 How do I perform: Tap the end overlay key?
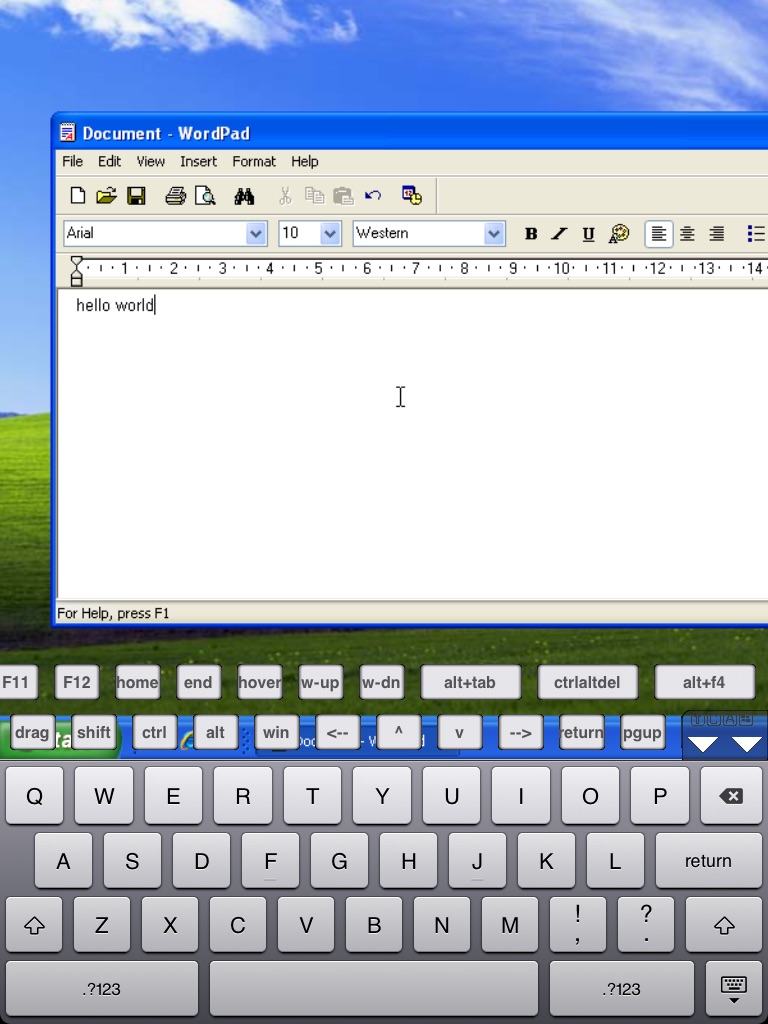tap(198, 682)
